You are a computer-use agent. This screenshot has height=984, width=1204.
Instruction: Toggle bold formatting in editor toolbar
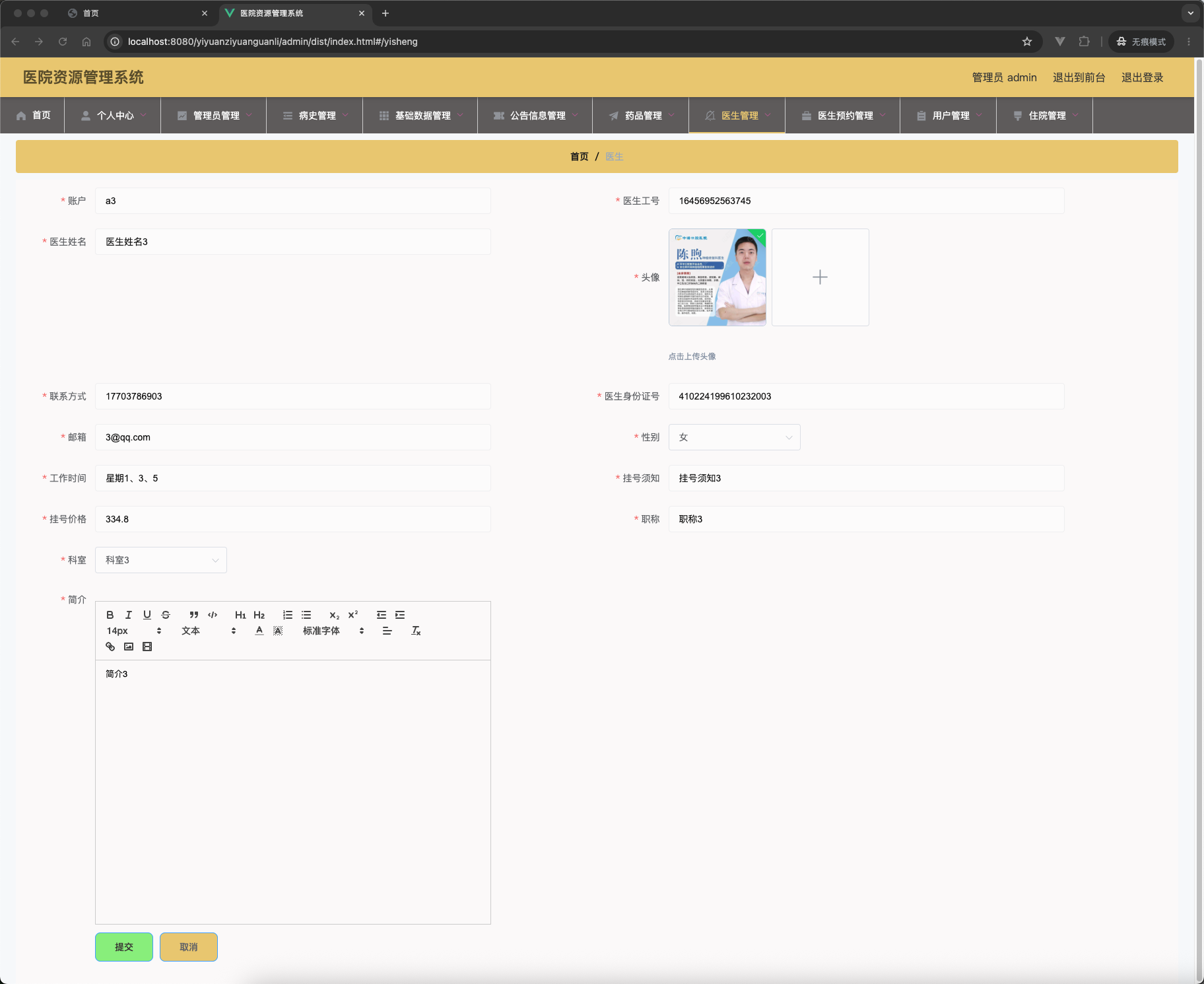[x=110, y=615]
